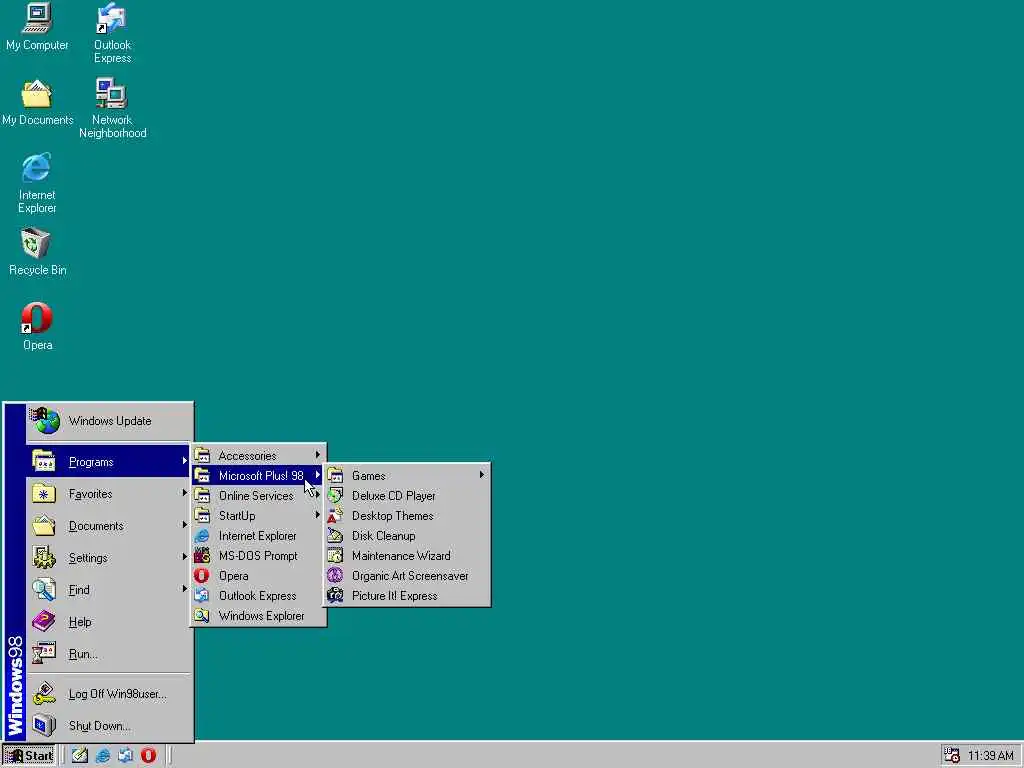The width and height of the screenshot is (1024, 768).
Task: Launch Deluxe CD Player
Action: (x=407, y=496)
